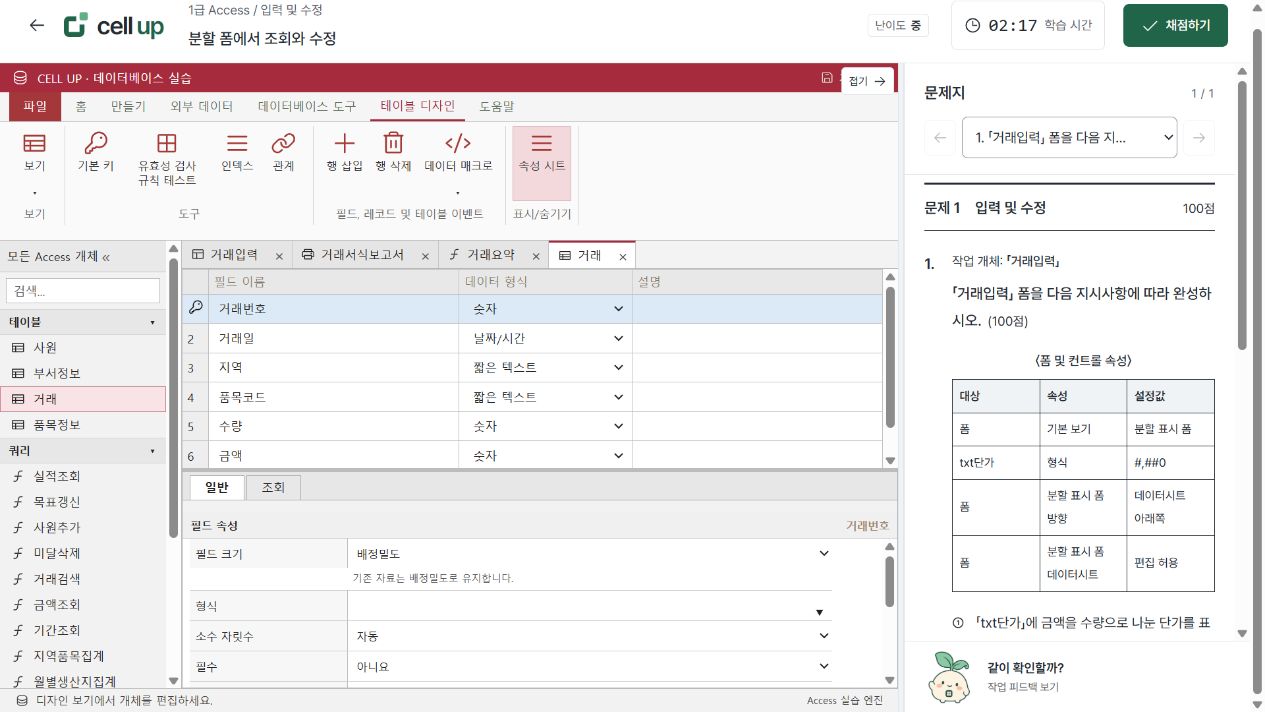Click the navigation pane 검색 search field

tap(83, 291)
